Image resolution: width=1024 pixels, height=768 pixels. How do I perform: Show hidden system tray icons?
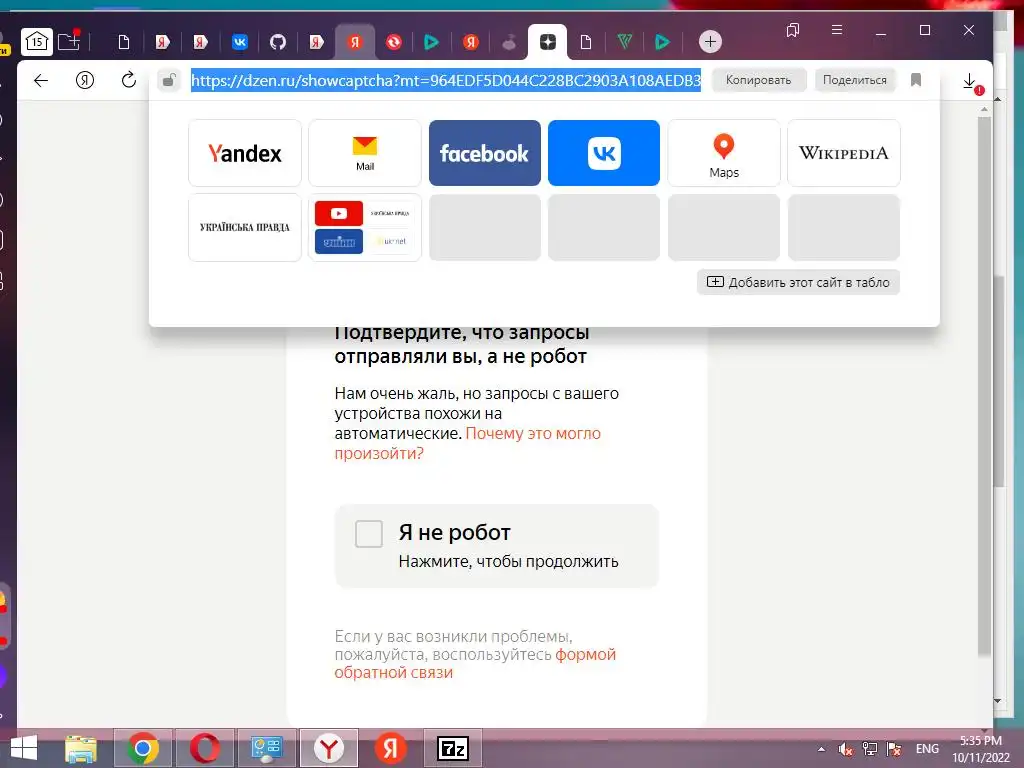point(821,749)
